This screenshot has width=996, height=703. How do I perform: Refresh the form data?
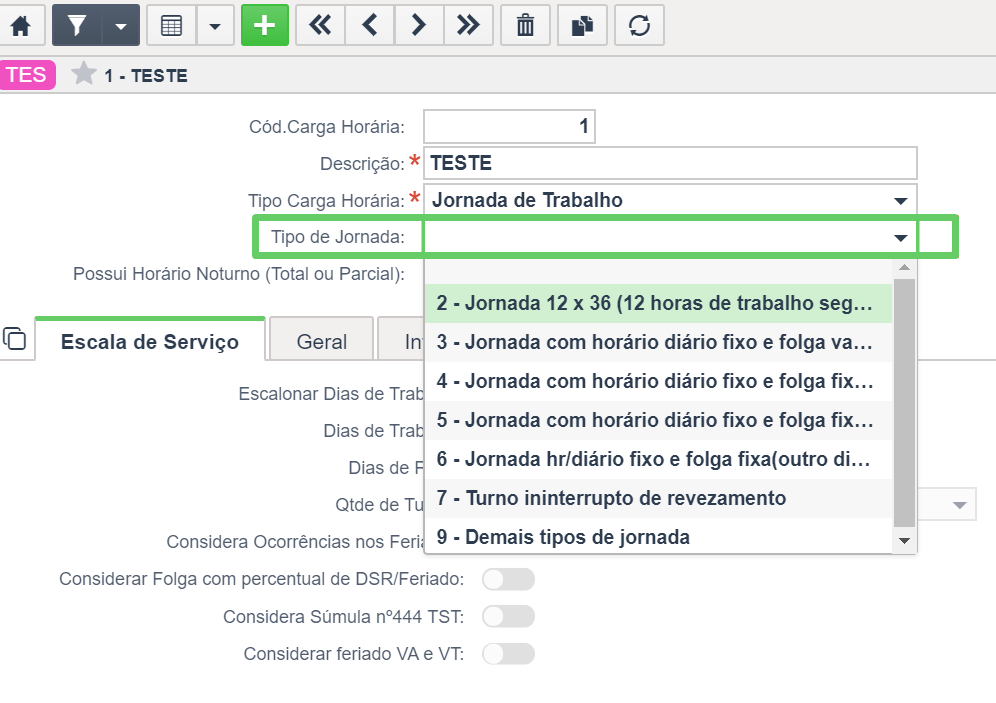click(x=639, y=26)
